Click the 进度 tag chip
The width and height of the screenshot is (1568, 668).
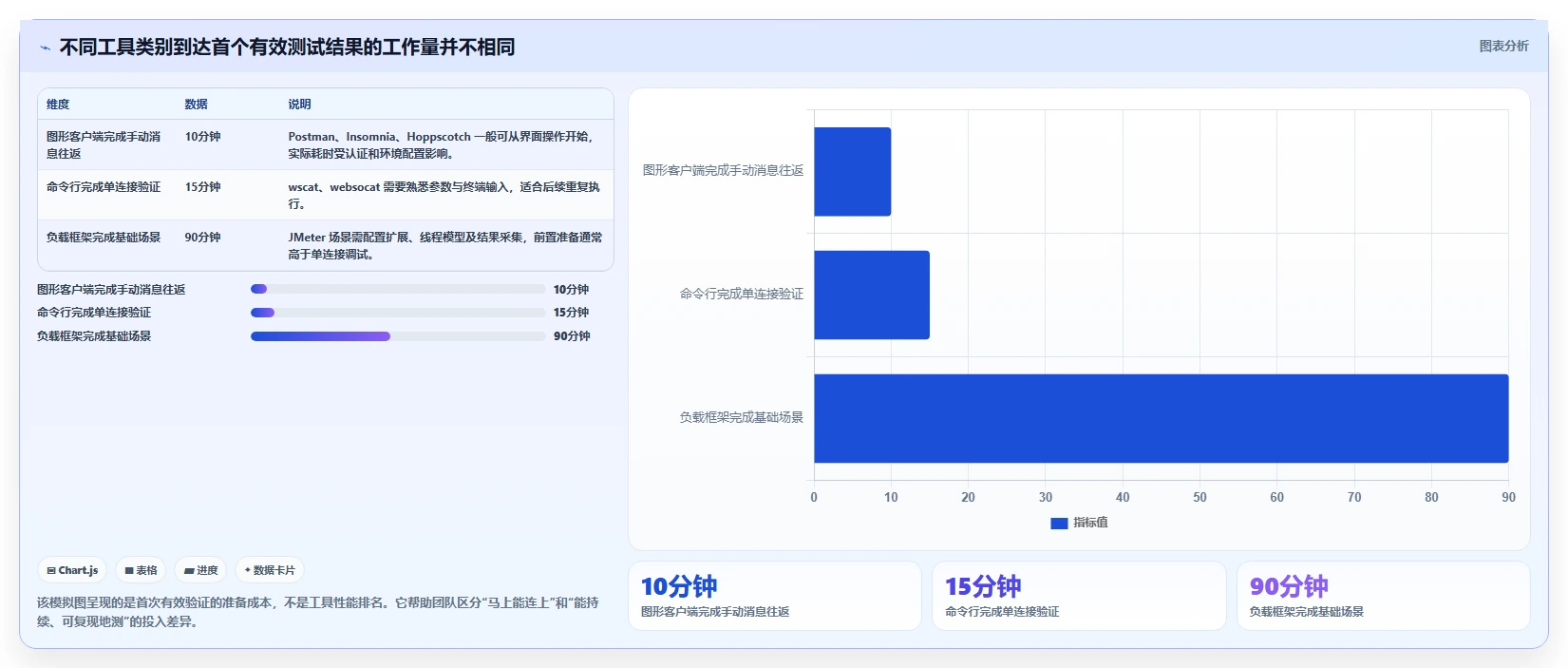tap(200, 570)
